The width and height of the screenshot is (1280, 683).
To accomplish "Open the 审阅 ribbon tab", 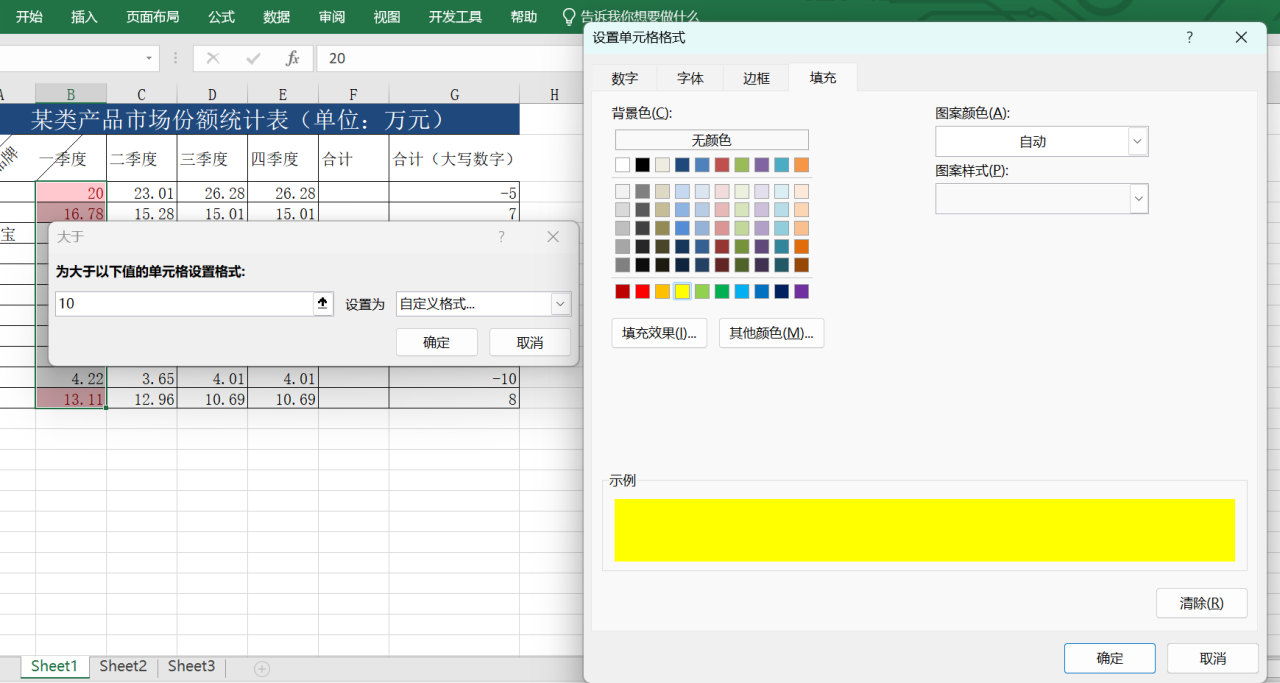I will 332,16.
